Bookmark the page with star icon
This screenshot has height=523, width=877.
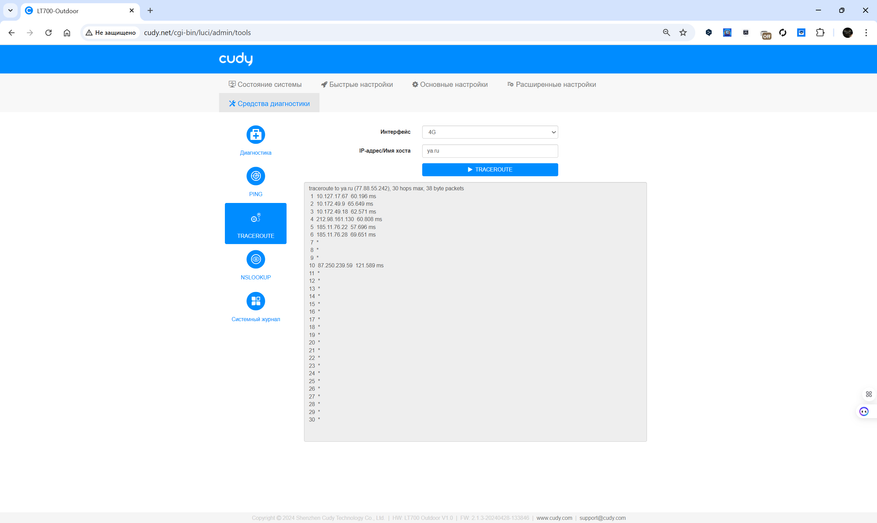(x=683, y=32)
